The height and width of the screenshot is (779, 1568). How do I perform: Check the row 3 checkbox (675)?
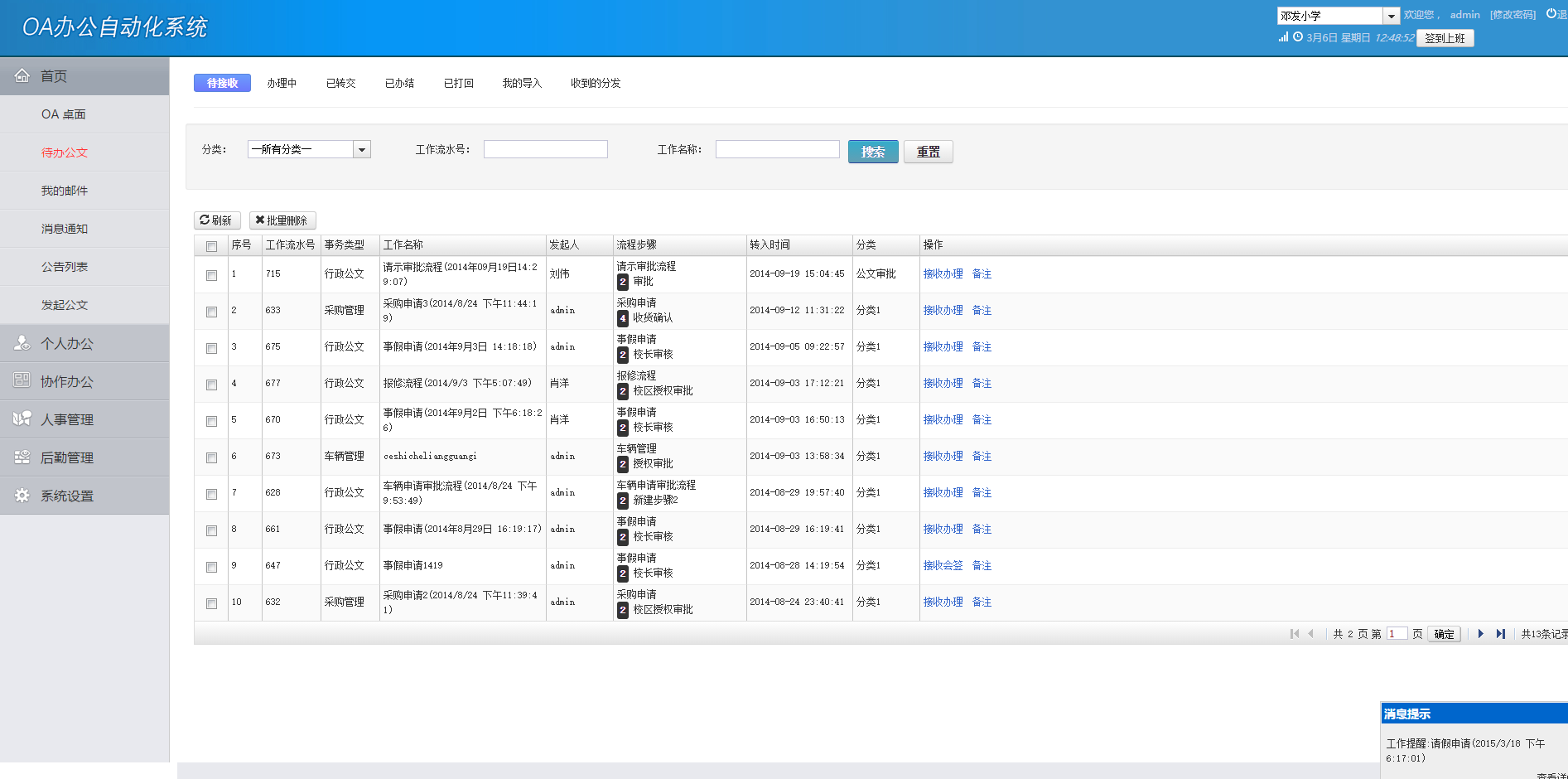click(x=211, y=348)
